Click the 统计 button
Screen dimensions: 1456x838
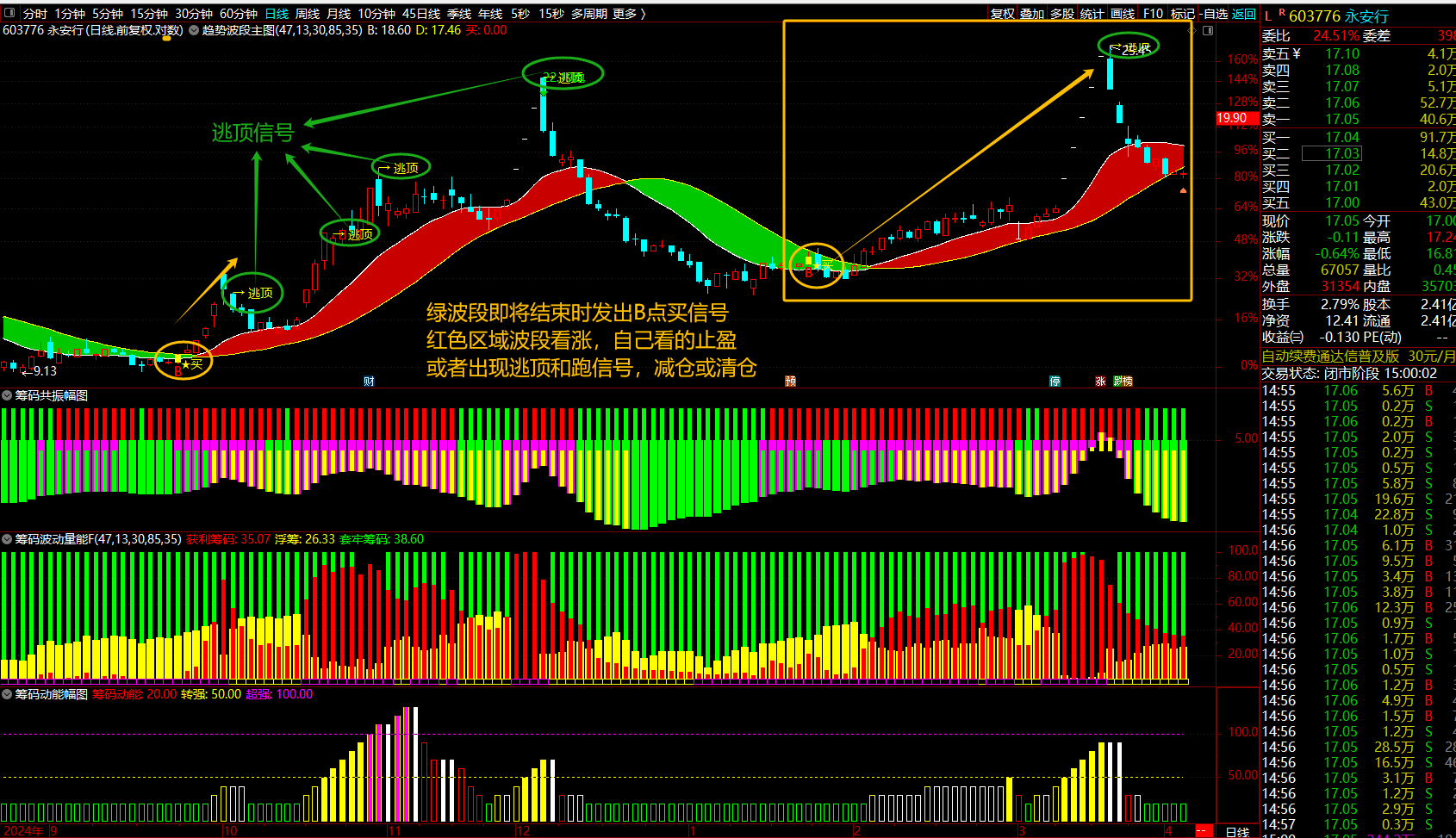point(1092,14)
